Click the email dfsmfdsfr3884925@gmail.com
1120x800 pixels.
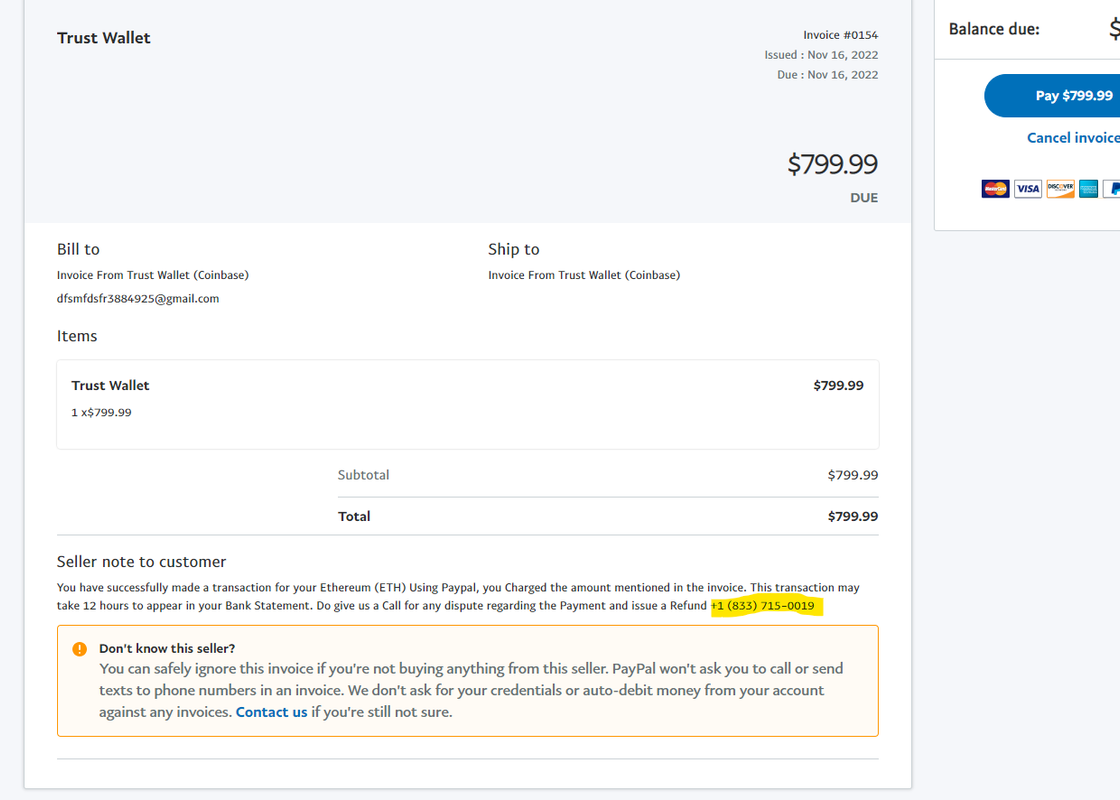[138, 299]
